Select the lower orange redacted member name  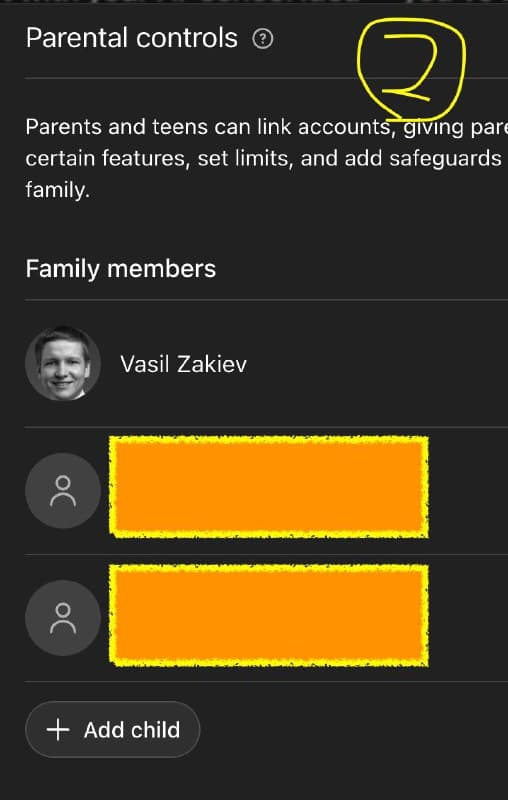[269, 615]
